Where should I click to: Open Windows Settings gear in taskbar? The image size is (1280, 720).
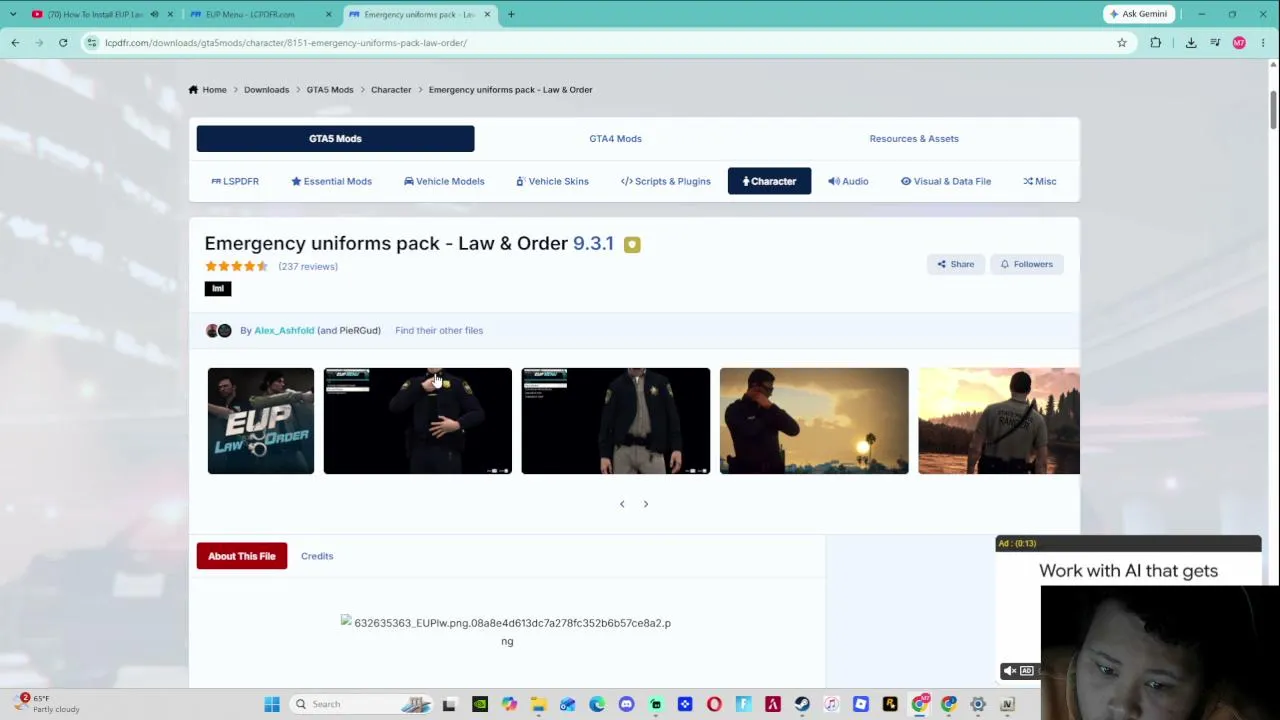pos(978,704)
